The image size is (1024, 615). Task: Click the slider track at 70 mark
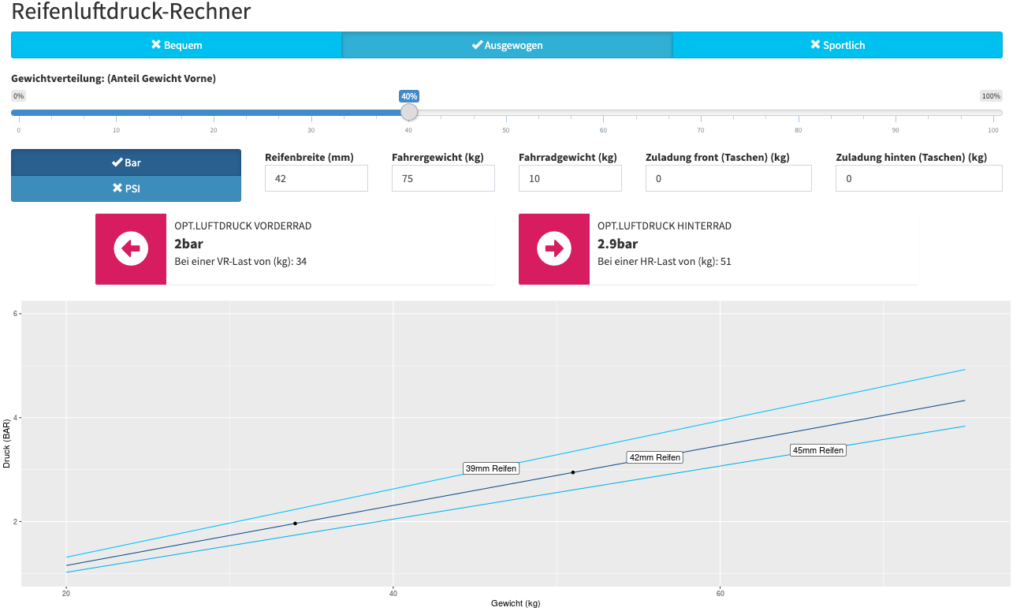pos(700,113)
